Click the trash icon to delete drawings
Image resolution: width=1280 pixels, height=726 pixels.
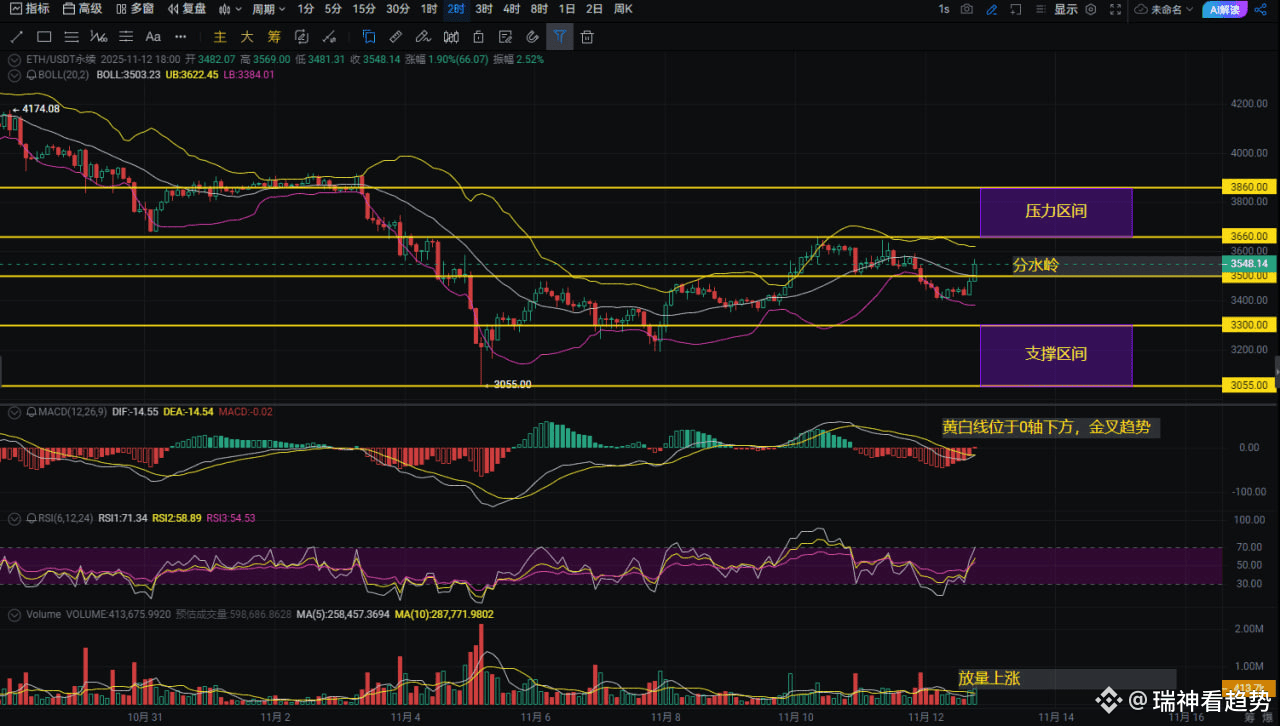point(587,37)
